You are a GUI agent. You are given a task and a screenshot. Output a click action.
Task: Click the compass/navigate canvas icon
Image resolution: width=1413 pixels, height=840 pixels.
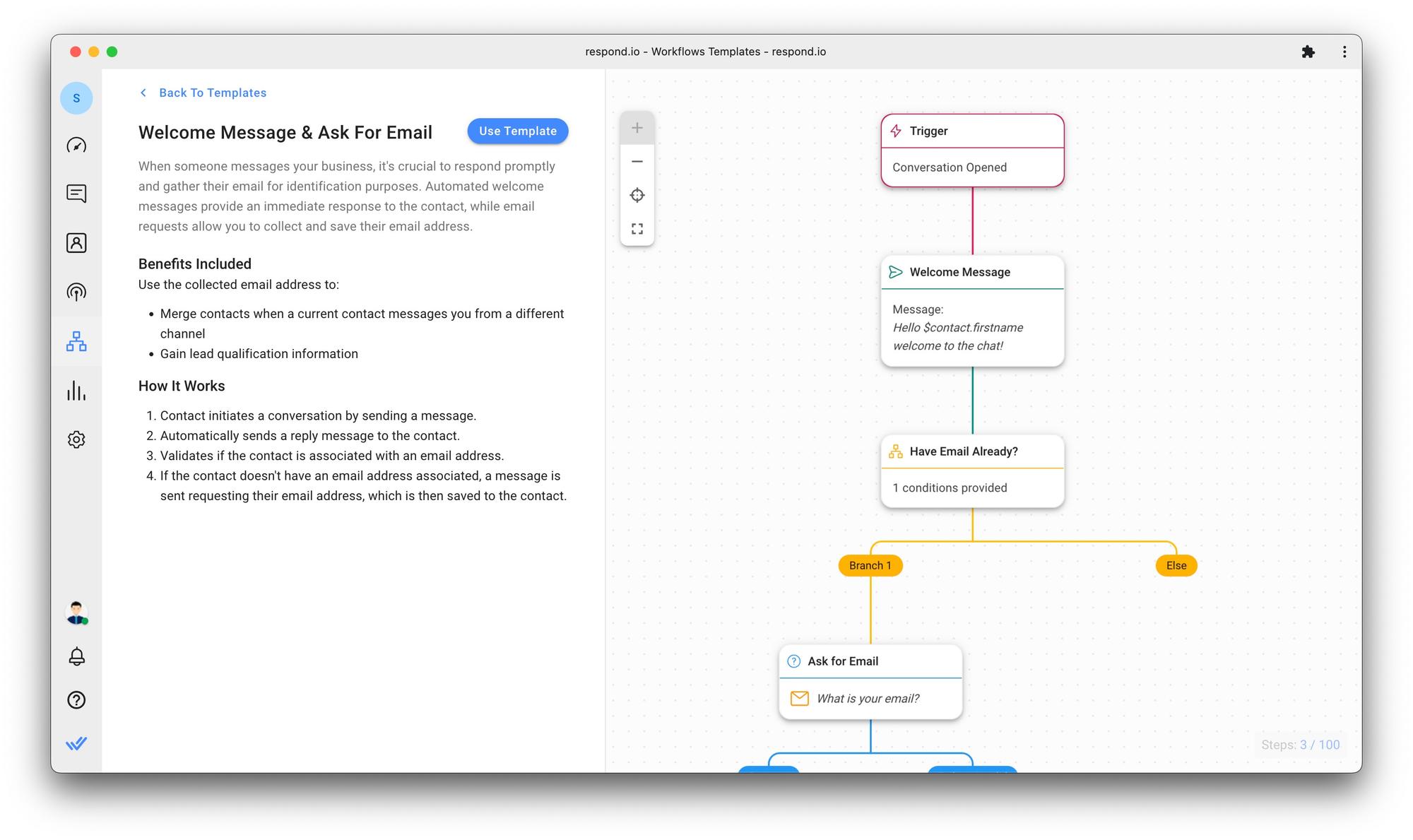[x=637, y=195]
